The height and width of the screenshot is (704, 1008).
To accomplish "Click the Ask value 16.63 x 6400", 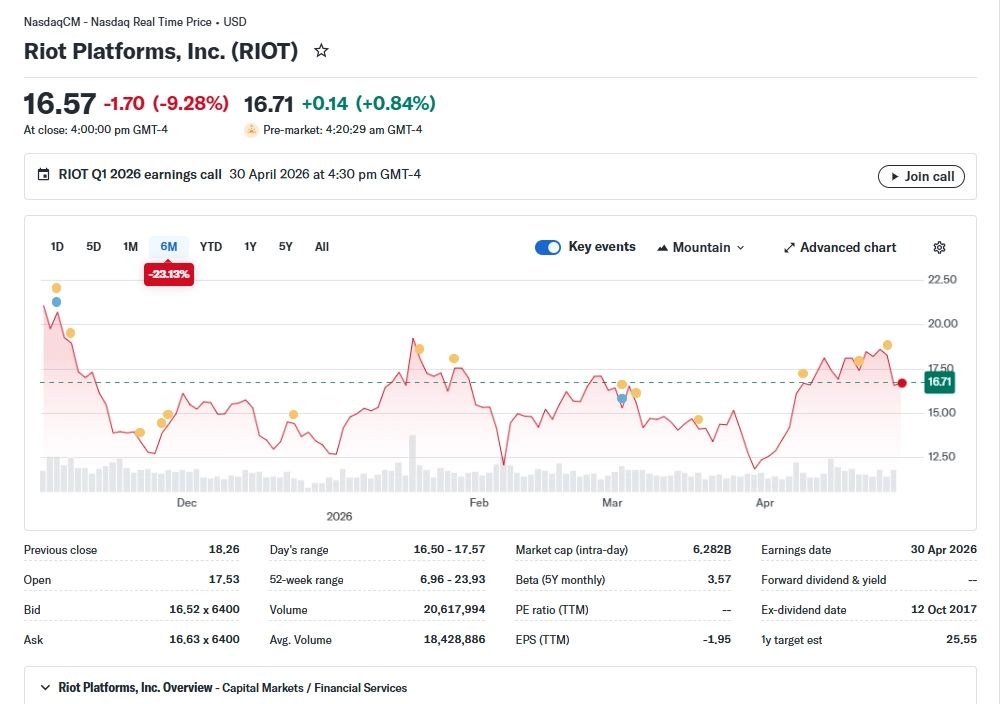I will click(x=204, y=639).
